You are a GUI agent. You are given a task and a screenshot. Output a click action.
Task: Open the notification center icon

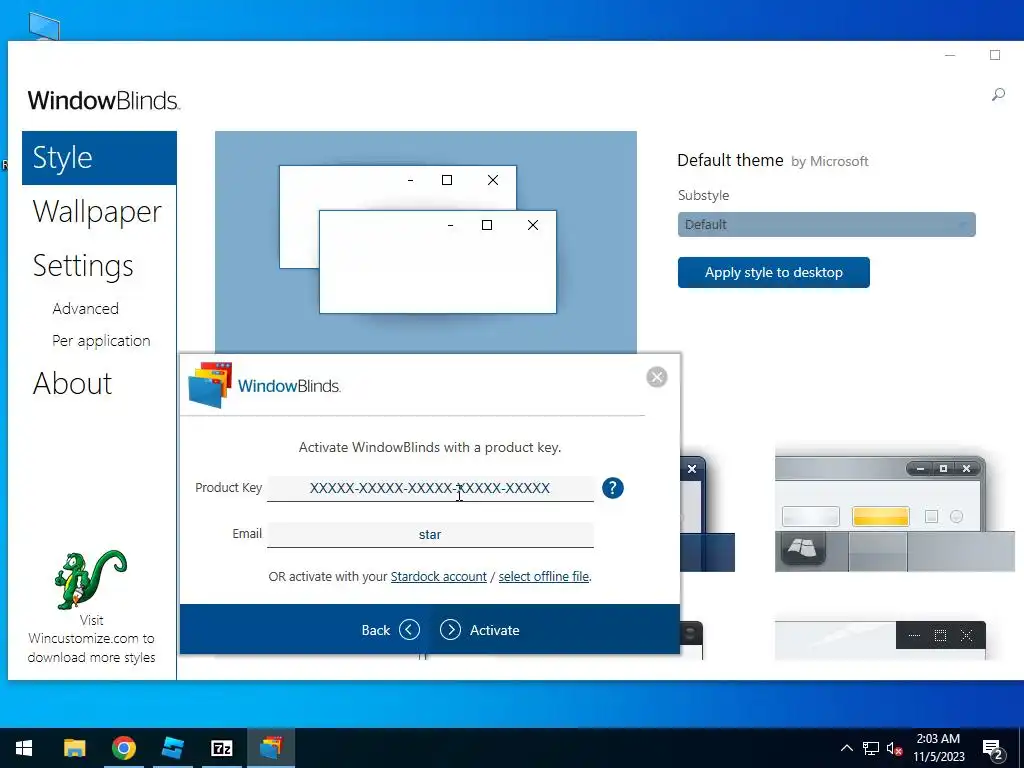(x=993, y=750)
